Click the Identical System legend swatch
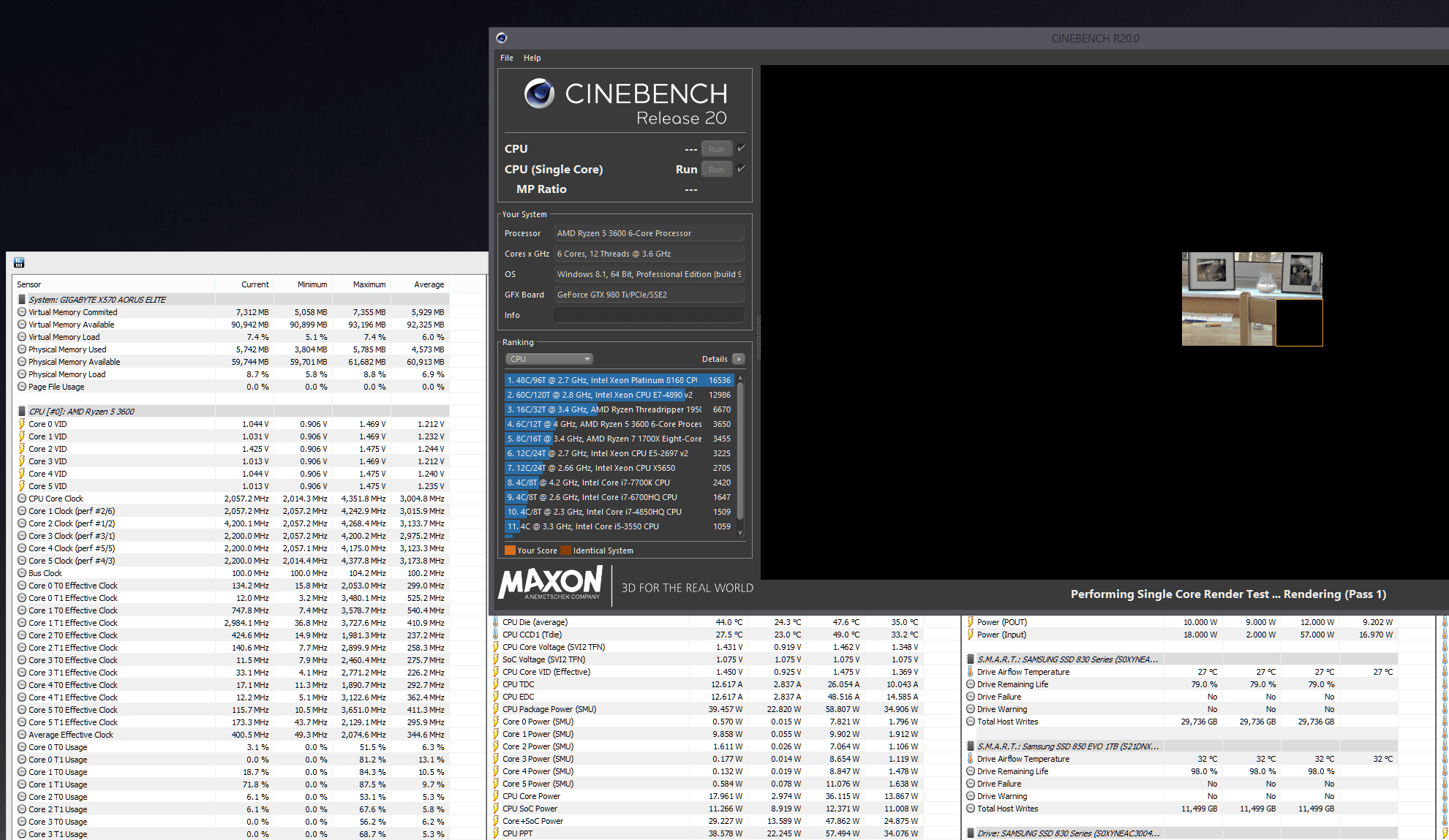 (x=565, y=550)
